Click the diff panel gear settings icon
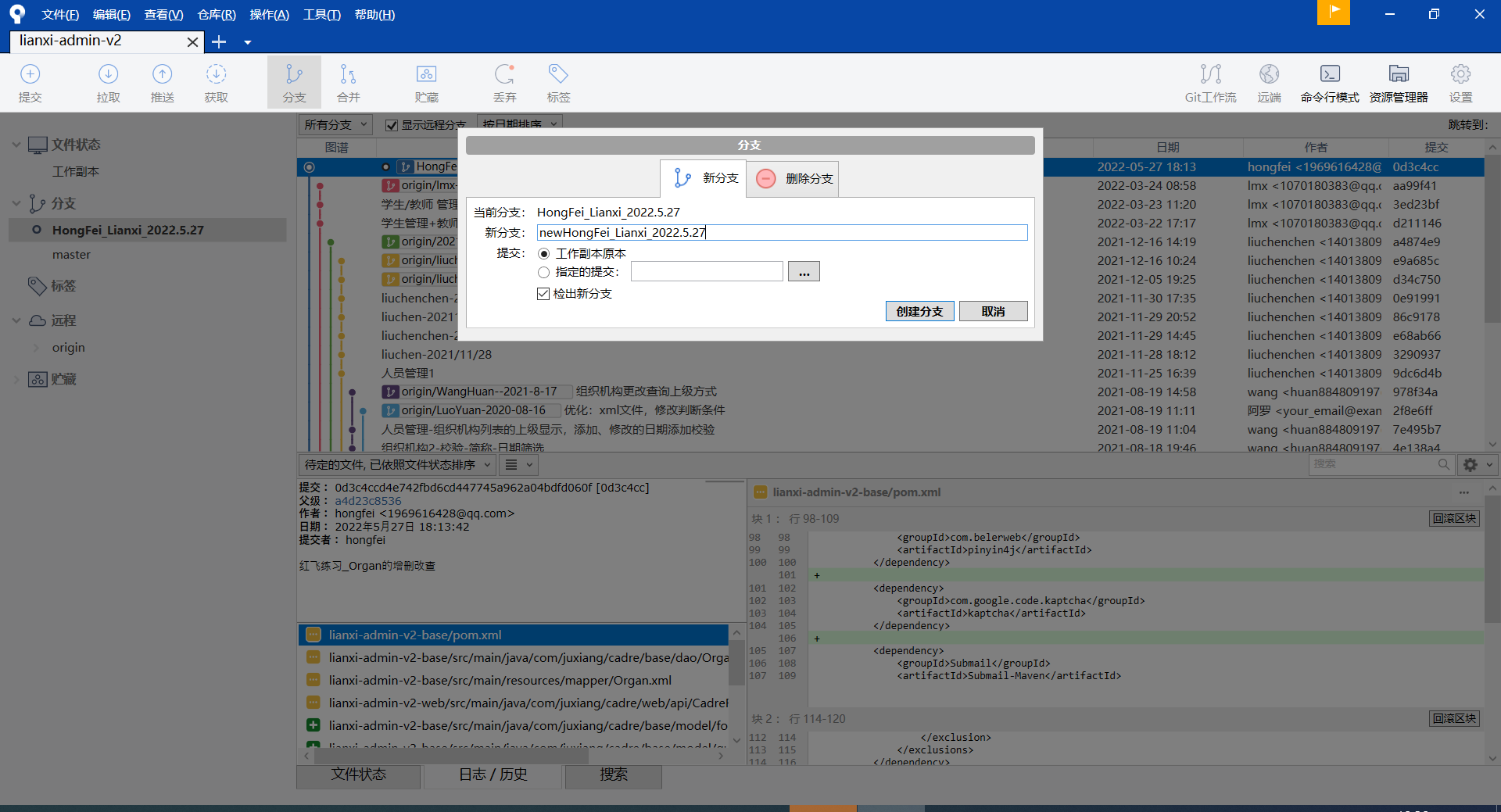Viewport: 1501px width, 812px height. (1470, 465)
